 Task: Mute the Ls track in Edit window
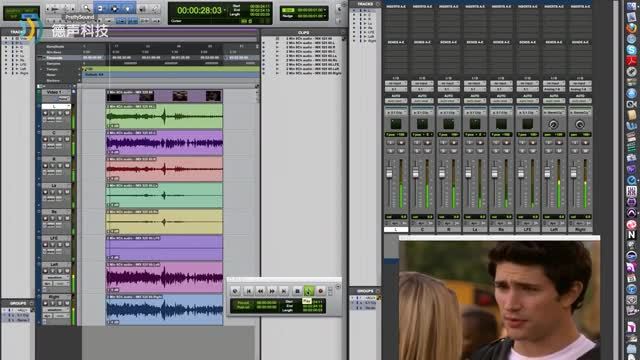67,192
